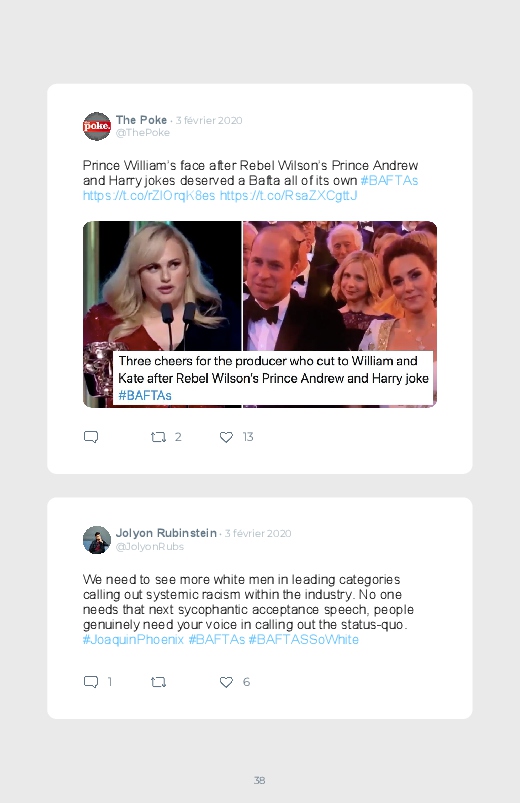The width and height of the screenshot is (520, 803).
Task: Open Jolyon Rubinstein account name
Action: [x=167, y=533]
